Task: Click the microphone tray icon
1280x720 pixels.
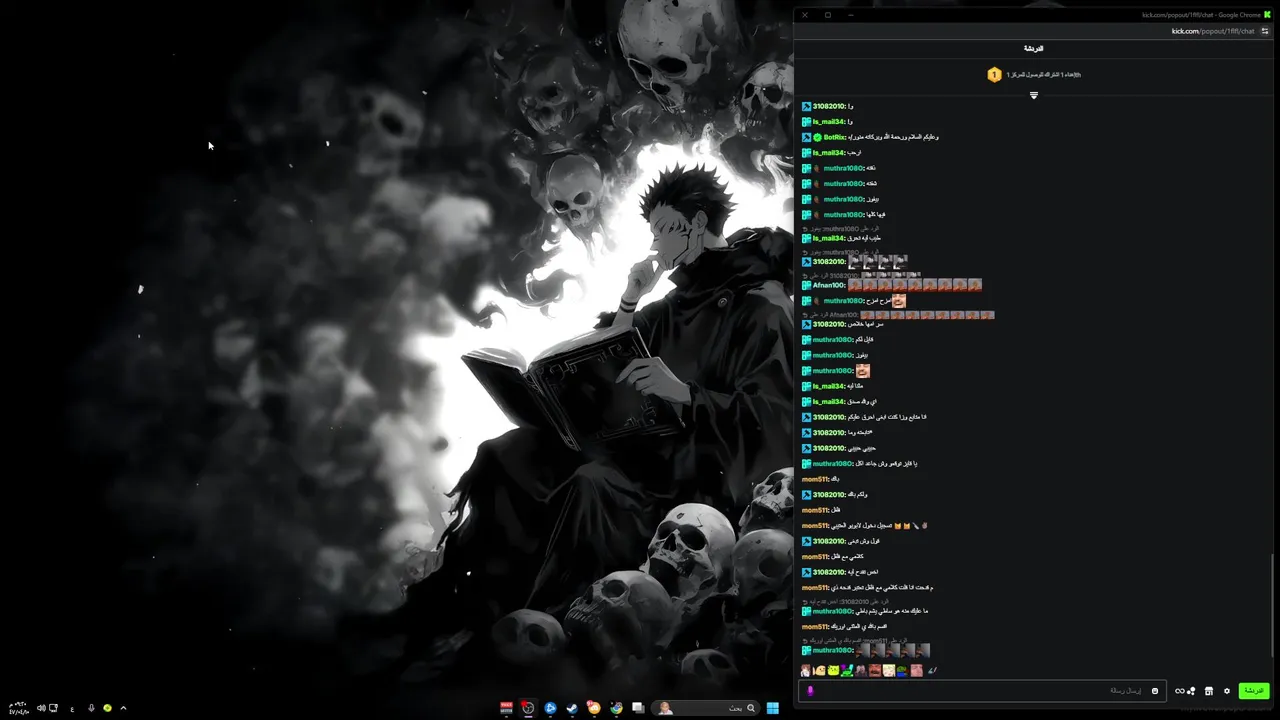Action: tap(91, 708)
